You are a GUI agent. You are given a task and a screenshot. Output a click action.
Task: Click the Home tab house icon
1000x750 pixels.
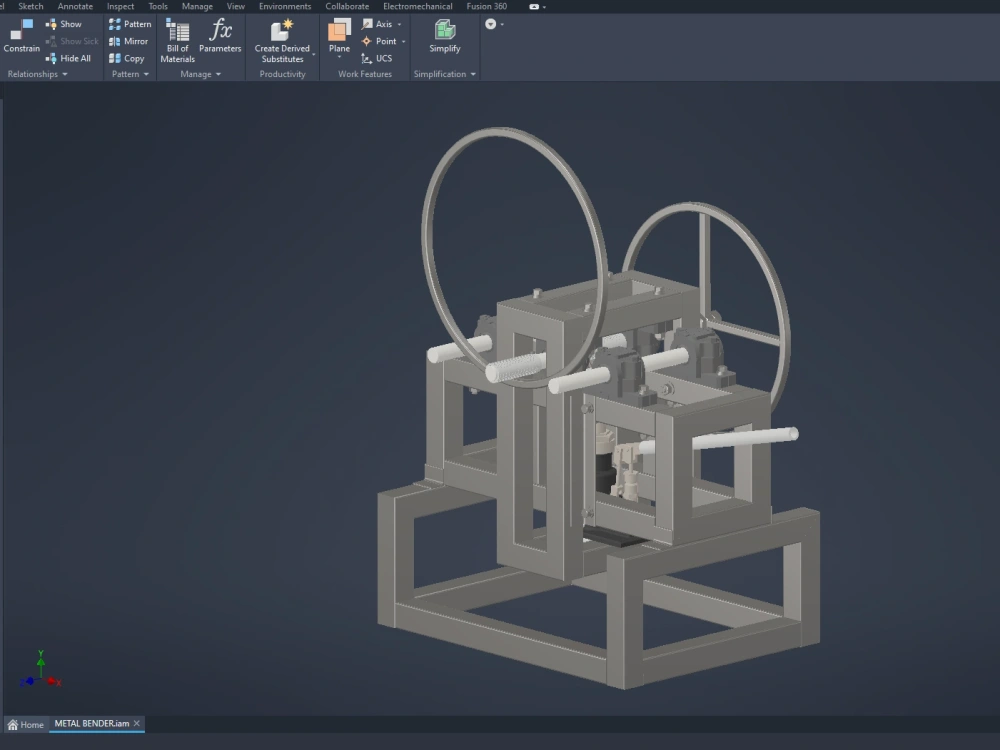tap(13, 724)
